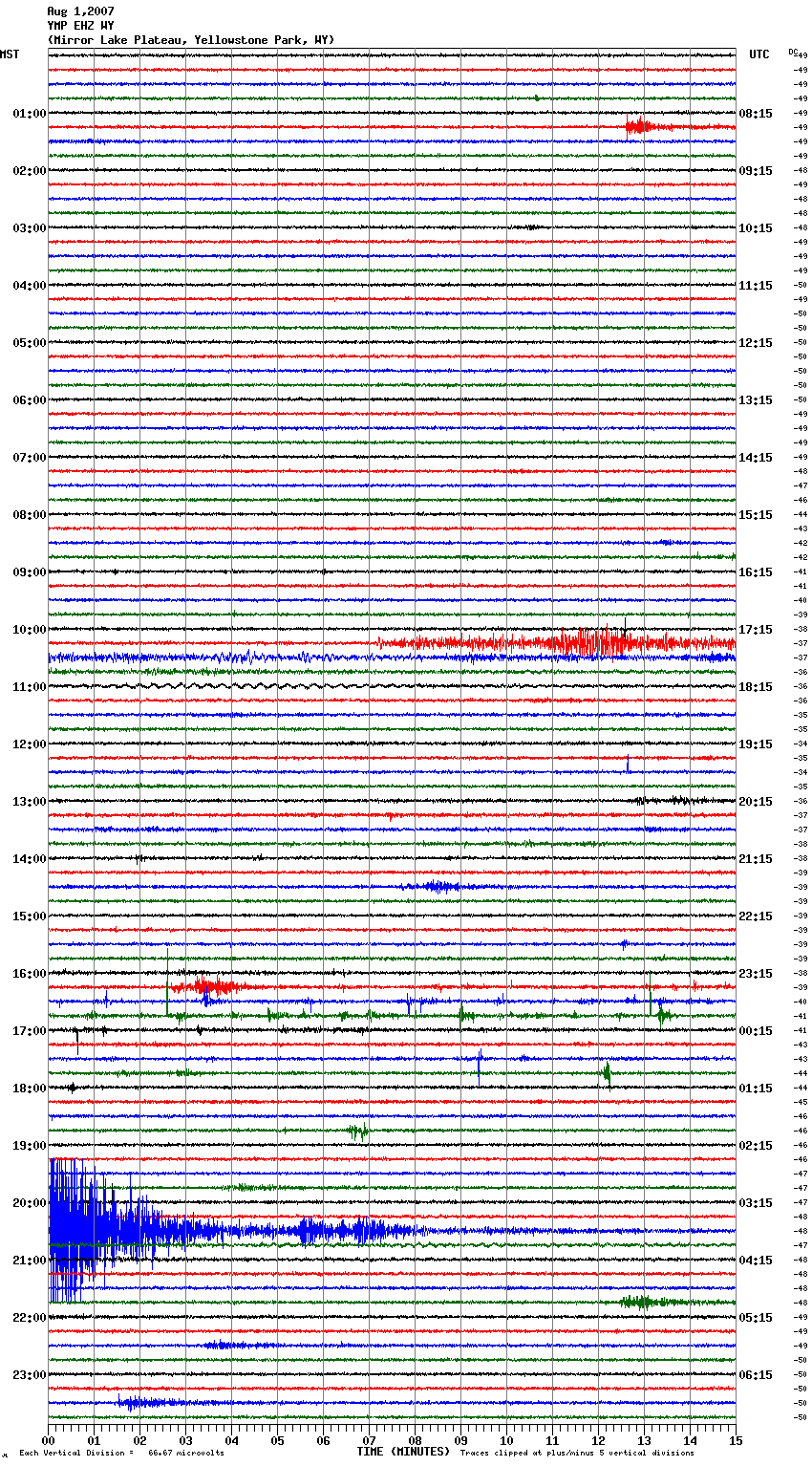Click the "10" minute axis tick label

[507, 1440]
